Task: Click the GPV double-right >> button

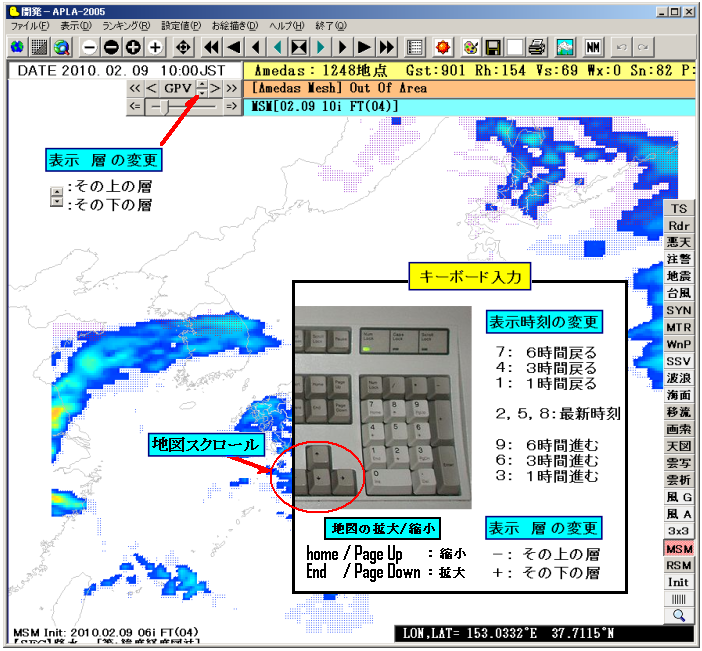Action: (x=232, y=89)
